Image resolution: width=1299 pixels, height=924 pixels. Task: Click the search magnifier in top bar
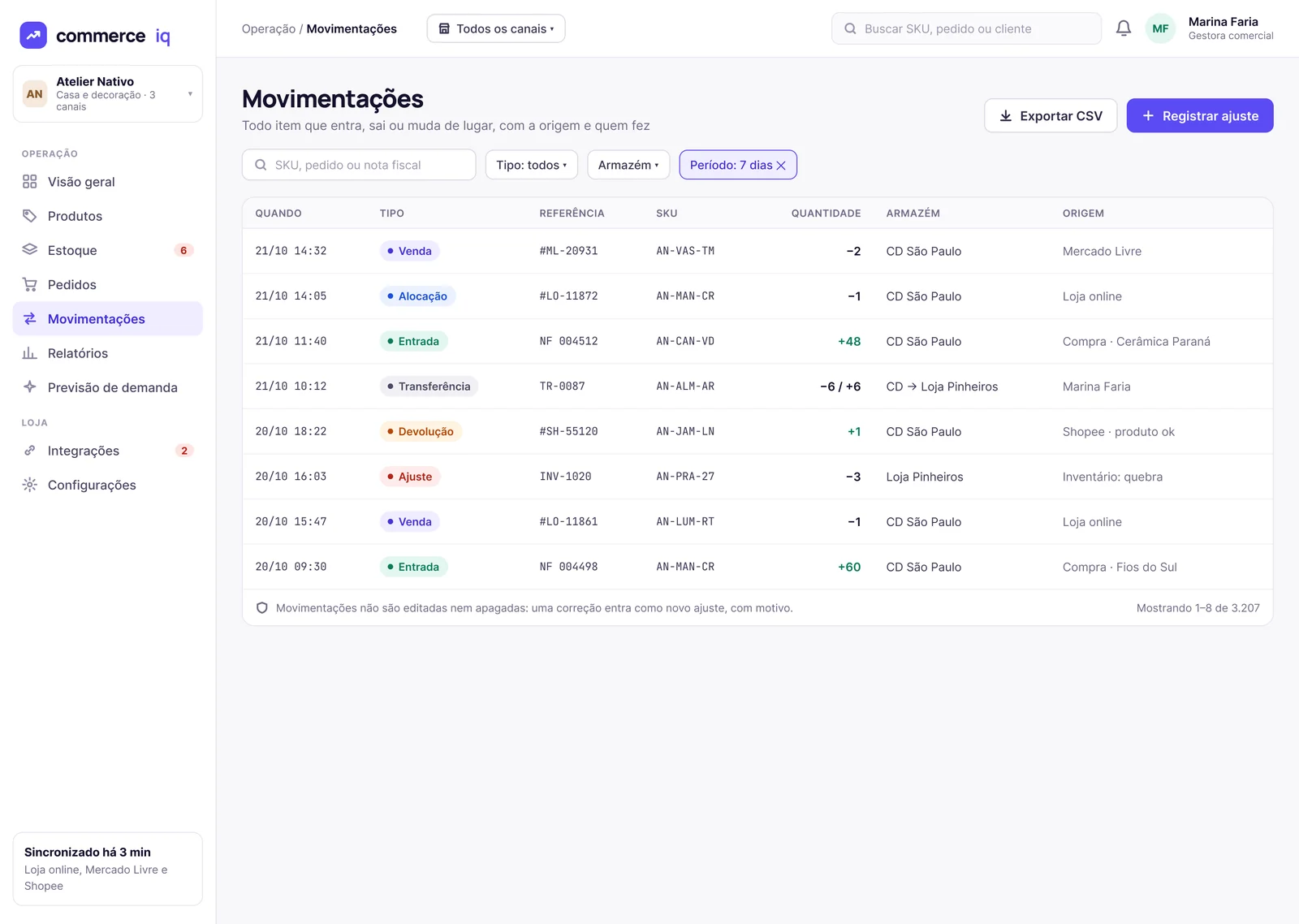click(850, 28)
